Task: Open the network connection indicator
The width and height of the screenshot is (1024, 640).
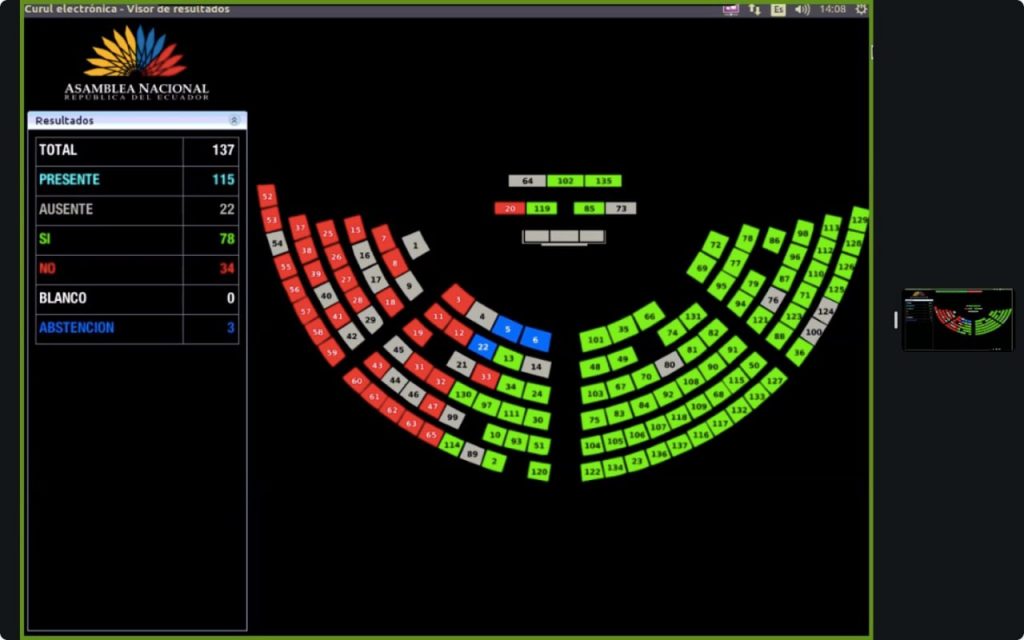Action: tap(755, 9)
